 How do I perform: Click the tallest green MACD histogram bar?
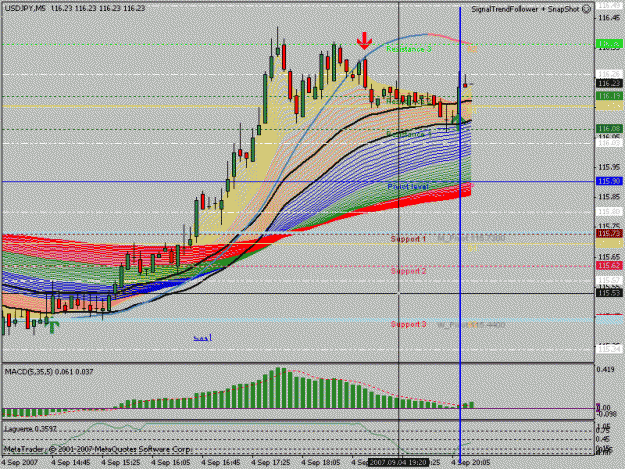[278, 388]
